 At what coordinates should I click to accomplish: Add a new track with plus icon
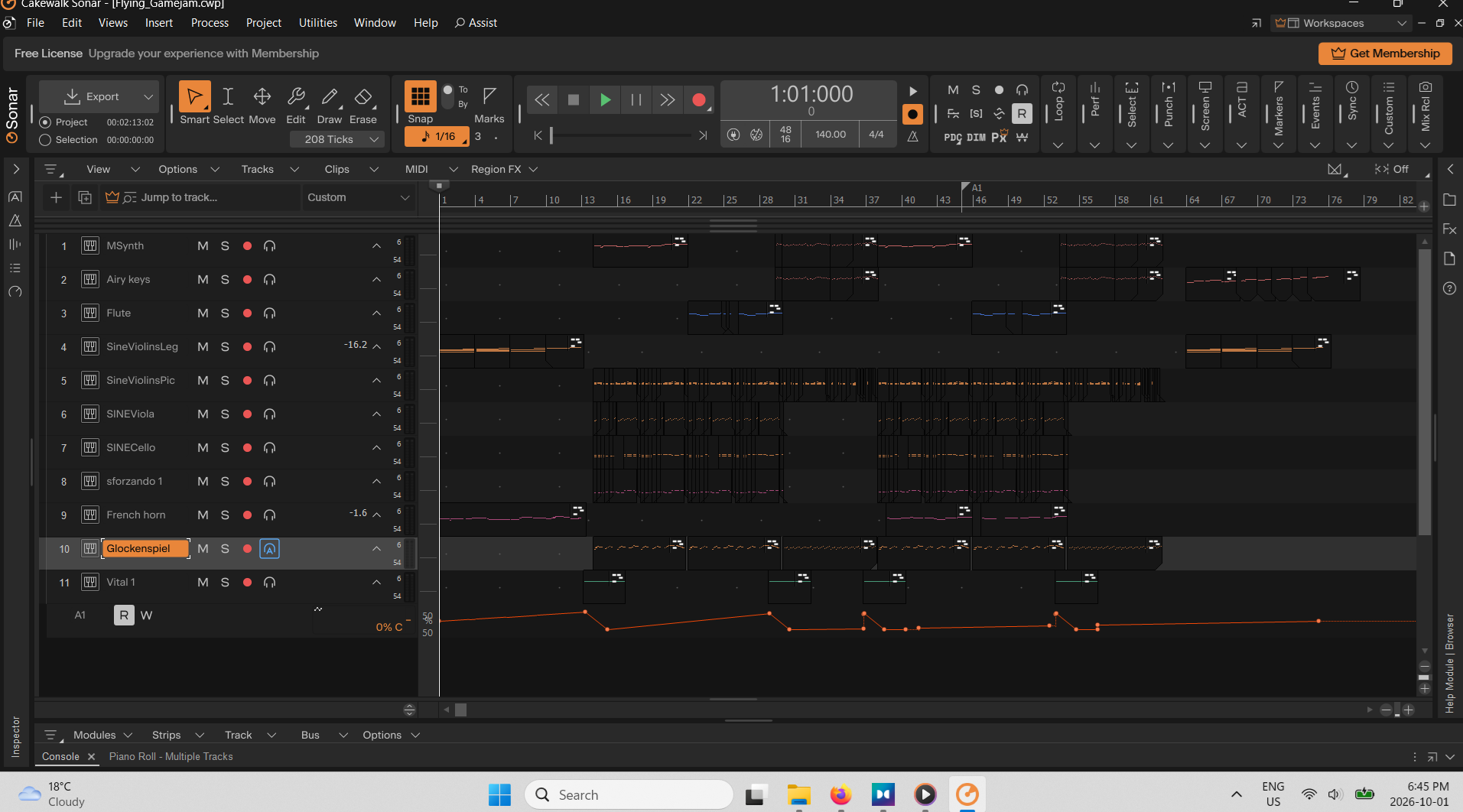point(56,197)
